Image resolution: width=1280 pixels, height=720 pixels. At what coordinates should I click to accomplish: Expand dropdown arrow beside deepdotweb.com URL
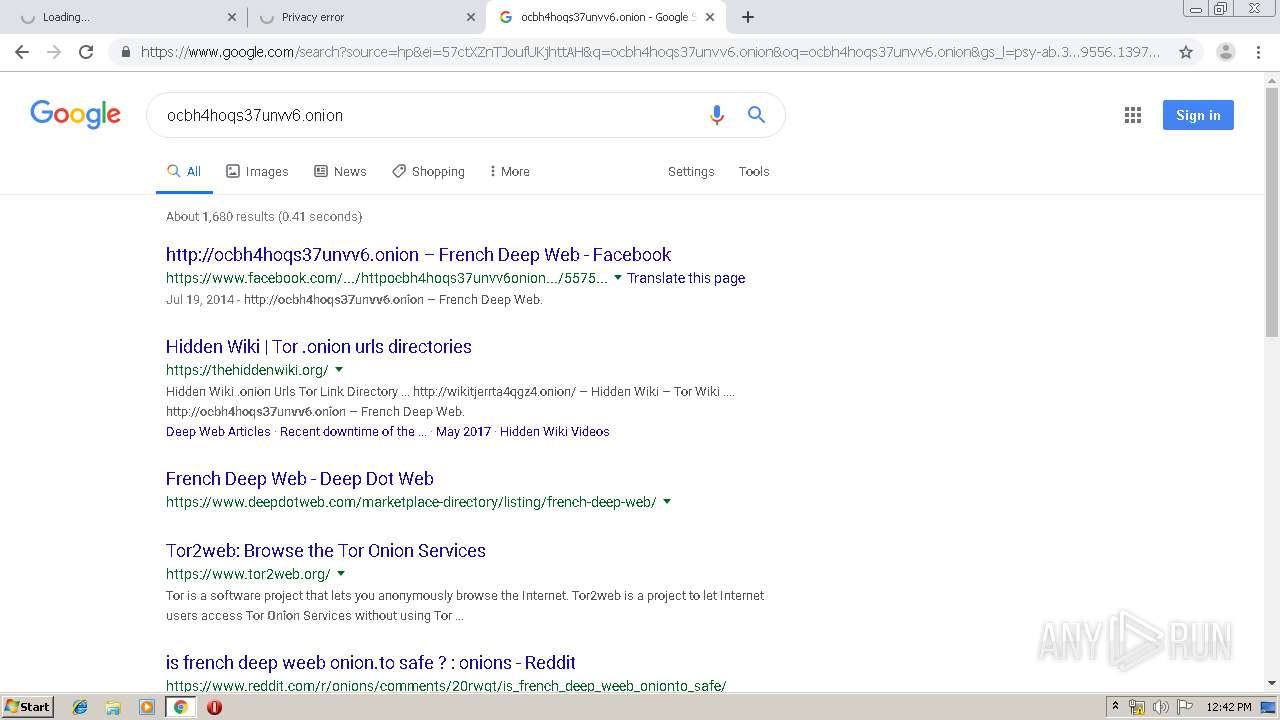667,502
